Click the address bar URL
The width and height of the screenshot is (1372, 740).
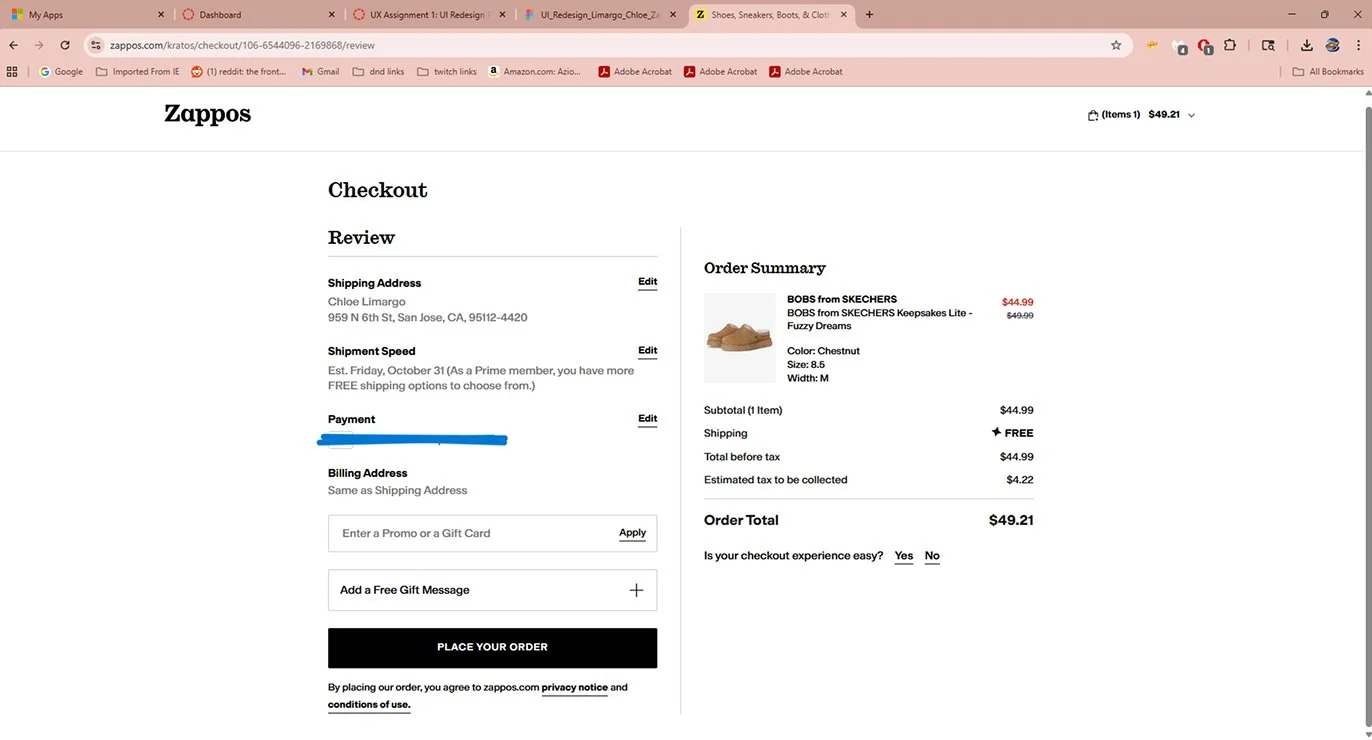243,45
